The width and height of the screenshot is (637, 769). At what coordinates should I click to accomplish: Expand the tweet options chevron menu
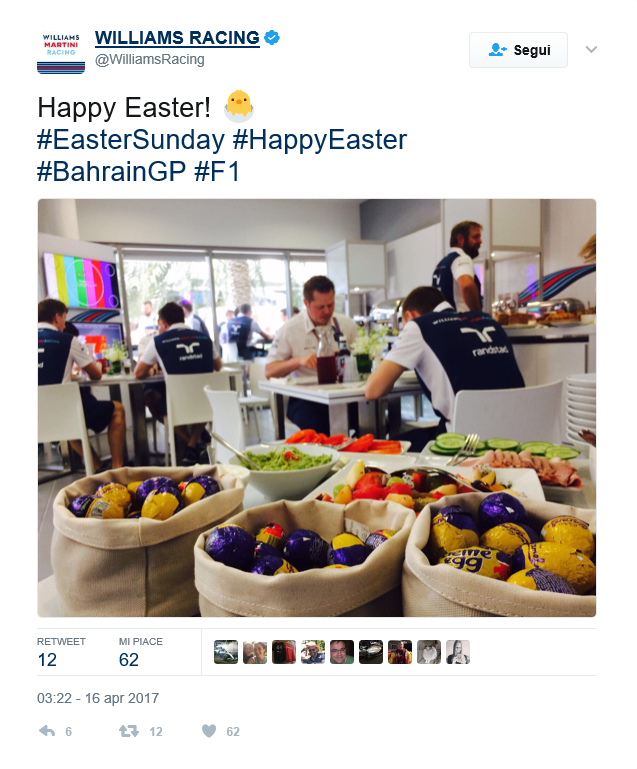click(x=591, y=49)
